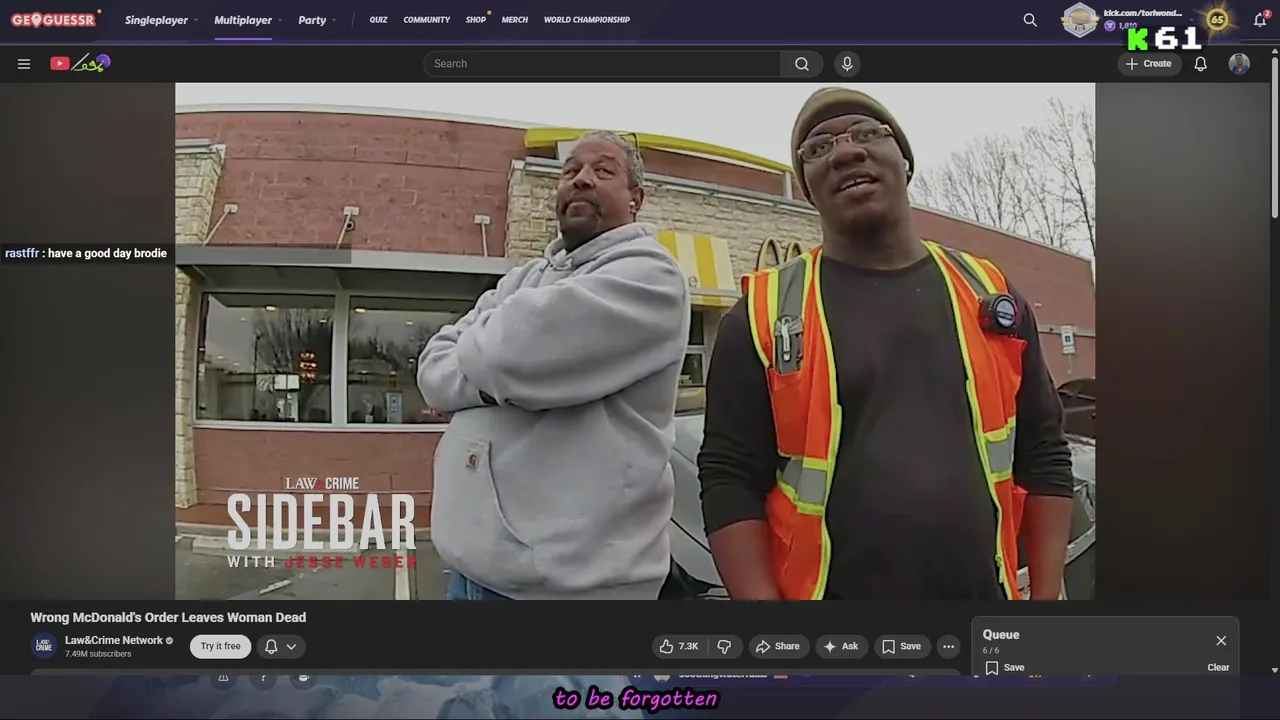
Task: Click the YouTube search submit button
Action: click(x=802, y=64)
